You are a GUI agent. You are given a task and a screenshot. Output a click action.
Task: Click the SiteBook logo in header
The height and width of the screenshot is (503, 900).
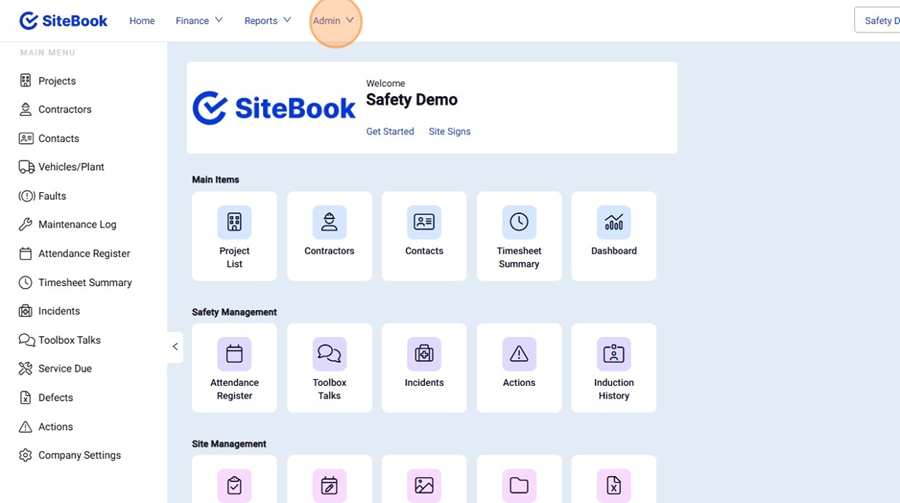(x=64, y=21)
